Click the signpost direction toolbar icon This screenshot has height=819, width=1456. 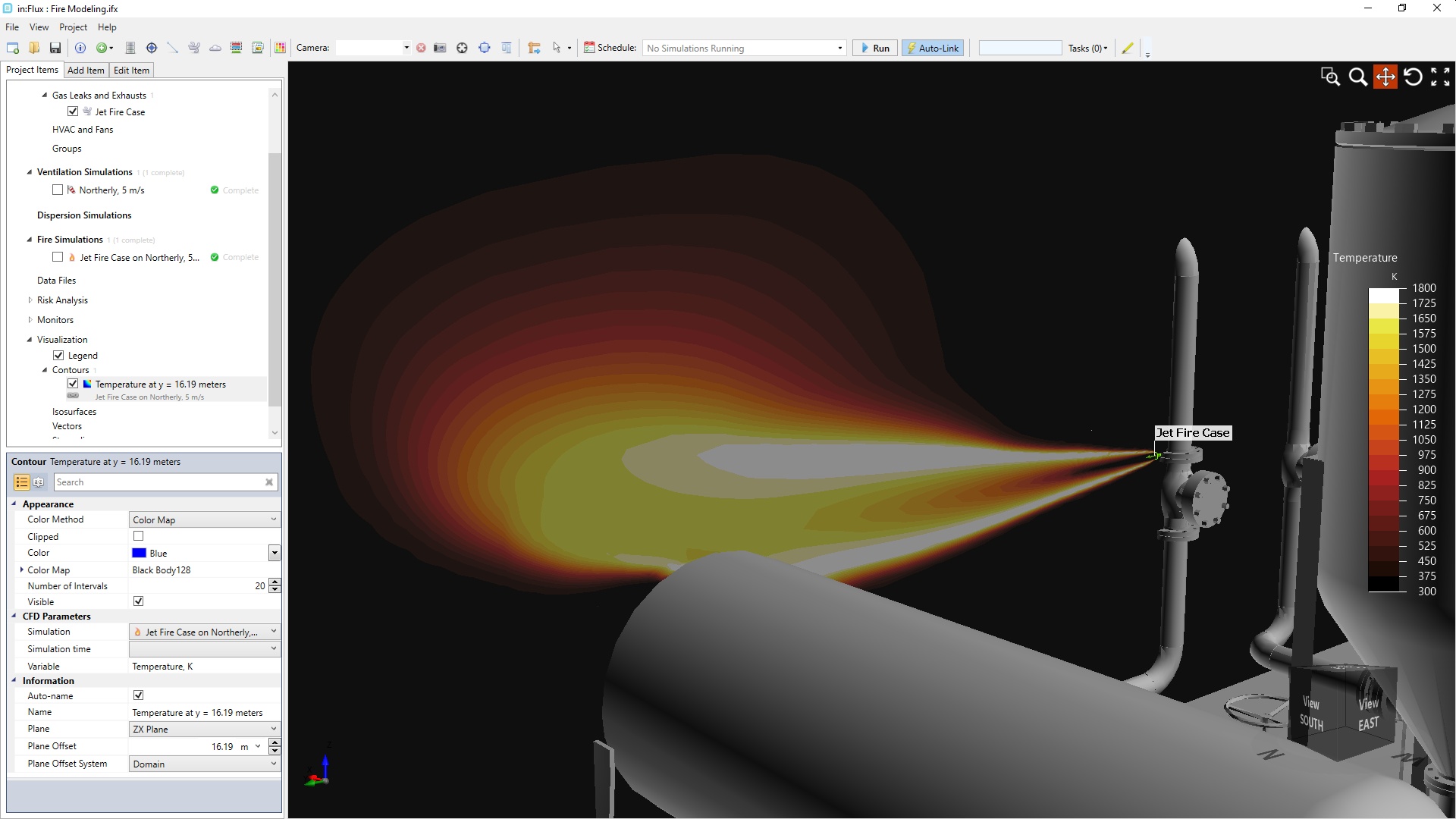[x=535, y=48]
